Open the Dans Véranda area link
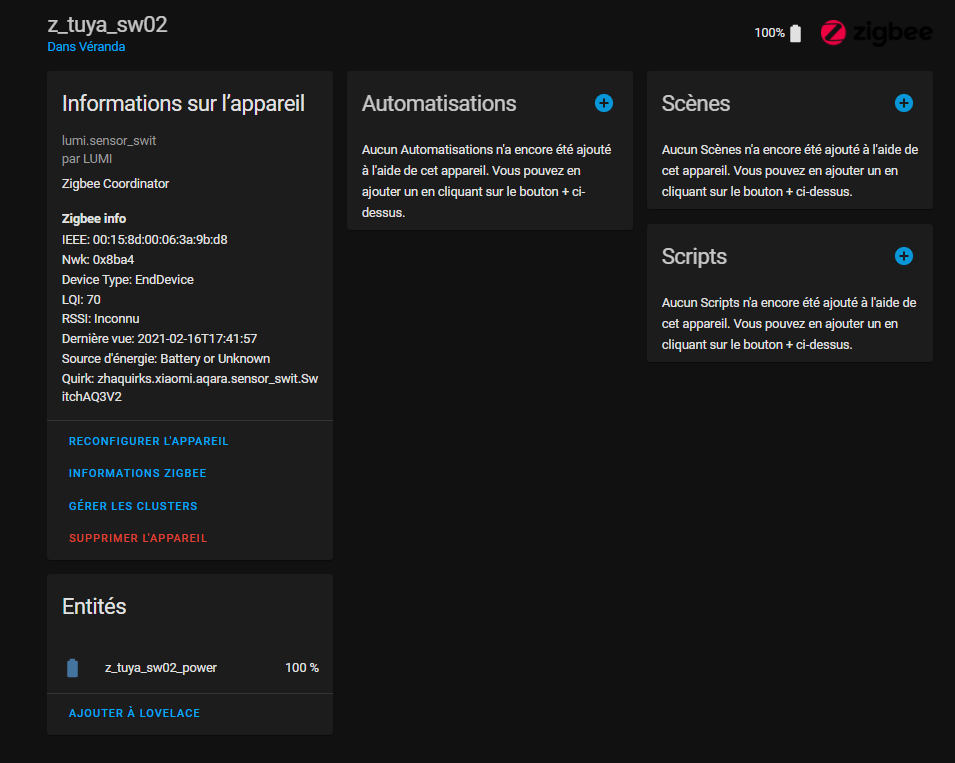This screenshot has height=763, width=955. [86, 47]
